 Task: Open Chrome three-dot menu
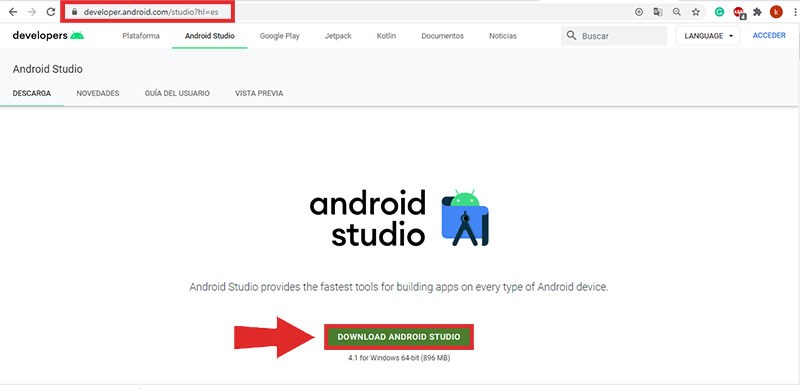tap(794, 12)
